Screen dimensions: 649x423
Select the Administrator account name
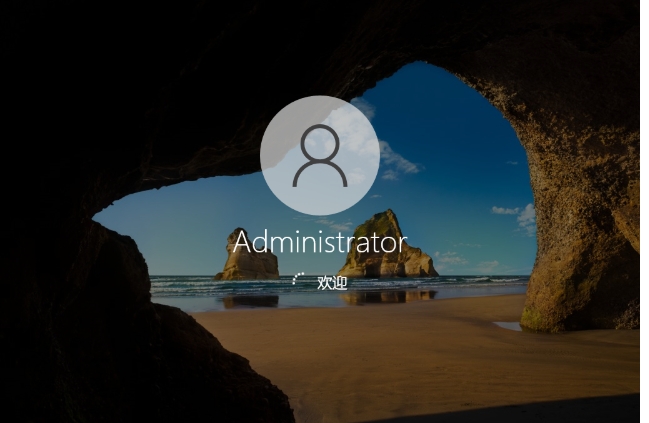tap(319, 242)
